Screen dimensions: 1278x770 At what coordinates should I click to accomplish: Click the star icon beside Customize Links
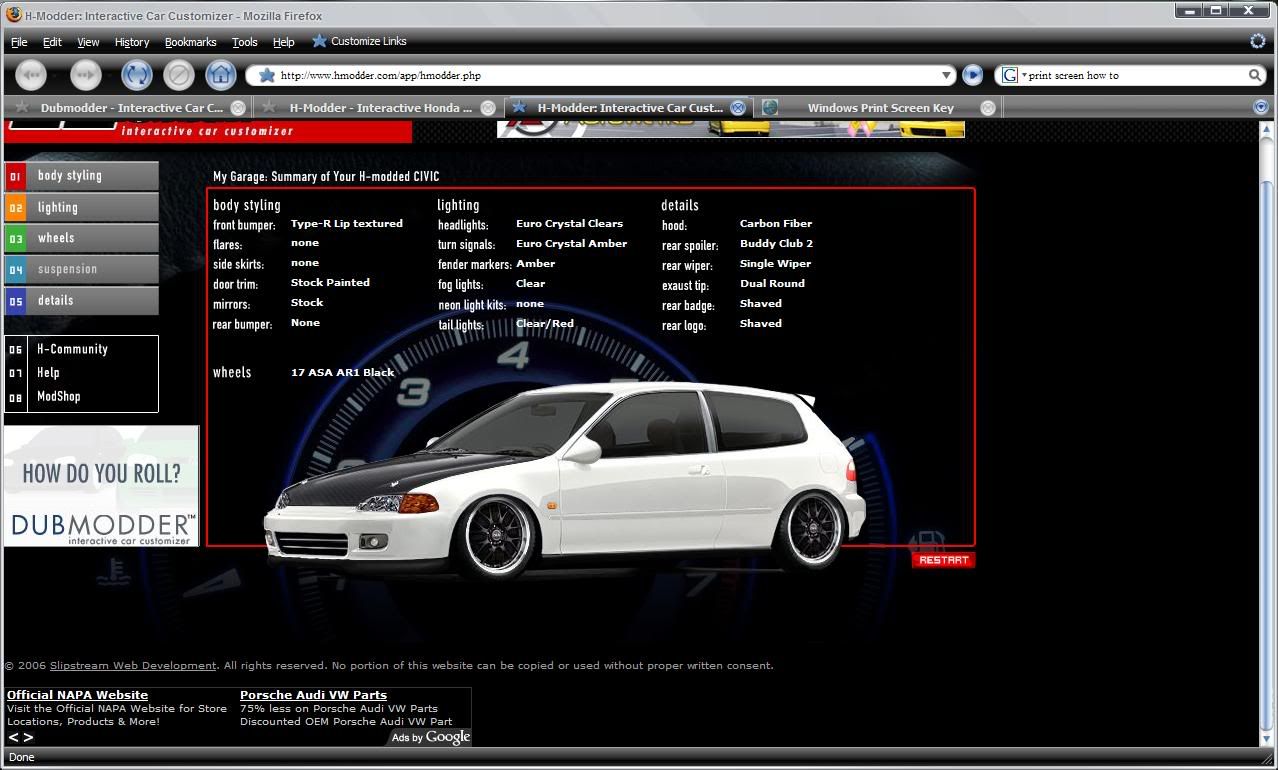(x=319, y=41)
